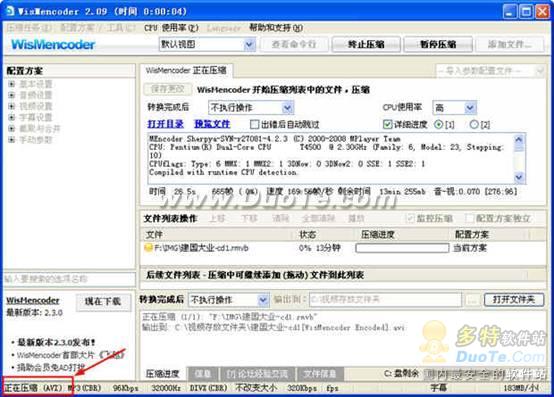Switch to the 压缩进度 tab

point(163,373)
